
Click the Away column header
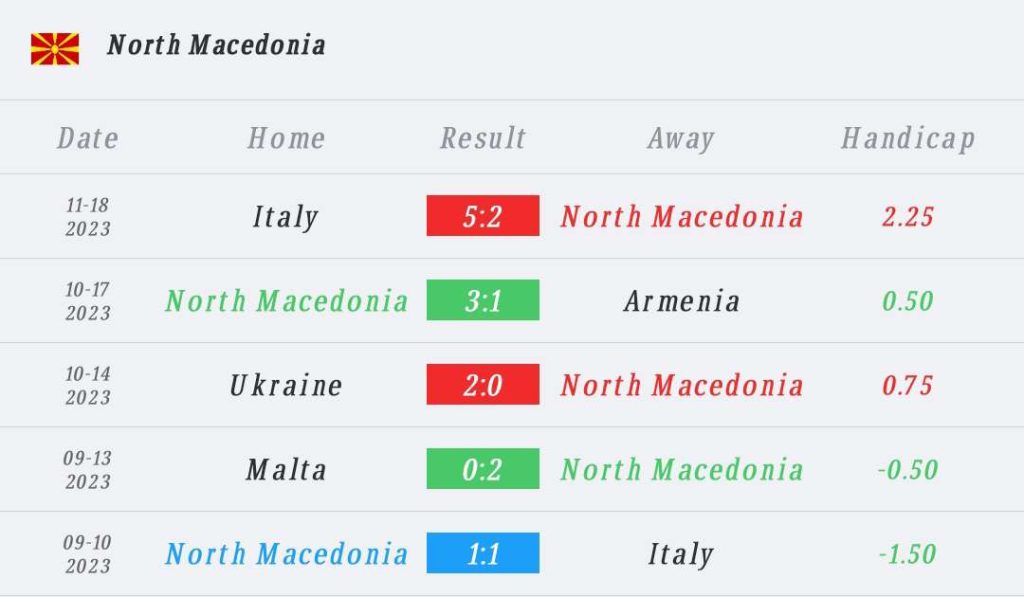pos(681,139)
